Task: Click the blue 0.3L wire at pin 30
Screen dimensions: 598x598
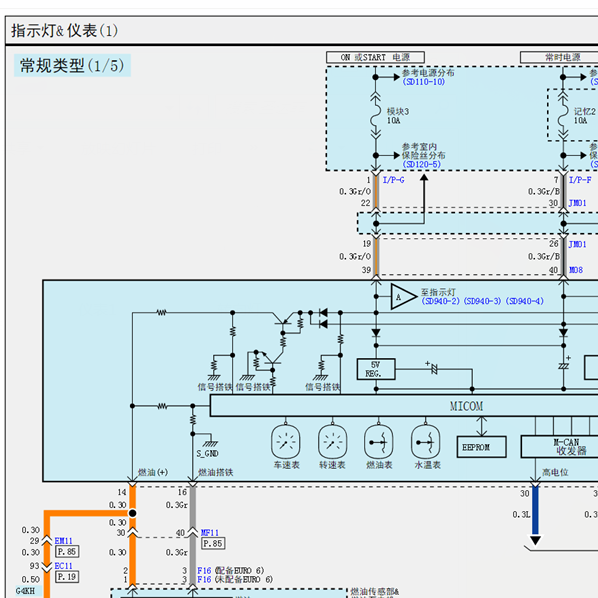Action: tap(535, 511)
